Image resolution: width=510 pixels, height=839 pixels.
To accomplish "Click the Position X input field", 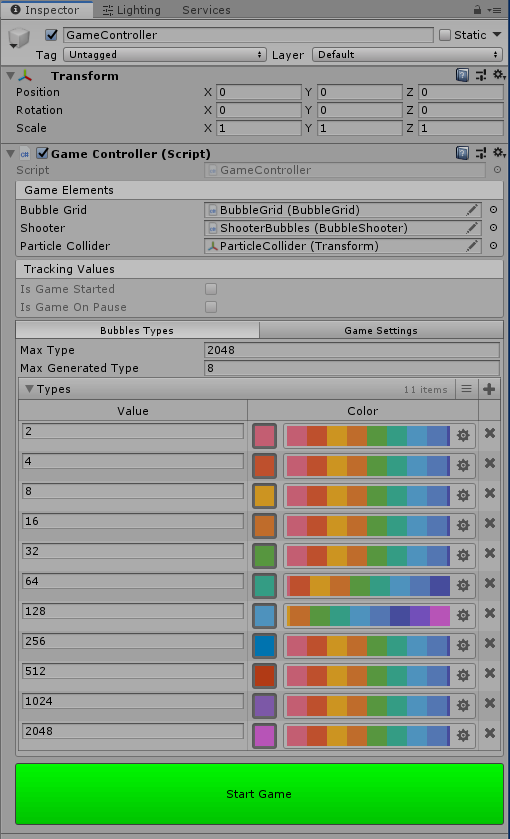I will coord(259,92).
